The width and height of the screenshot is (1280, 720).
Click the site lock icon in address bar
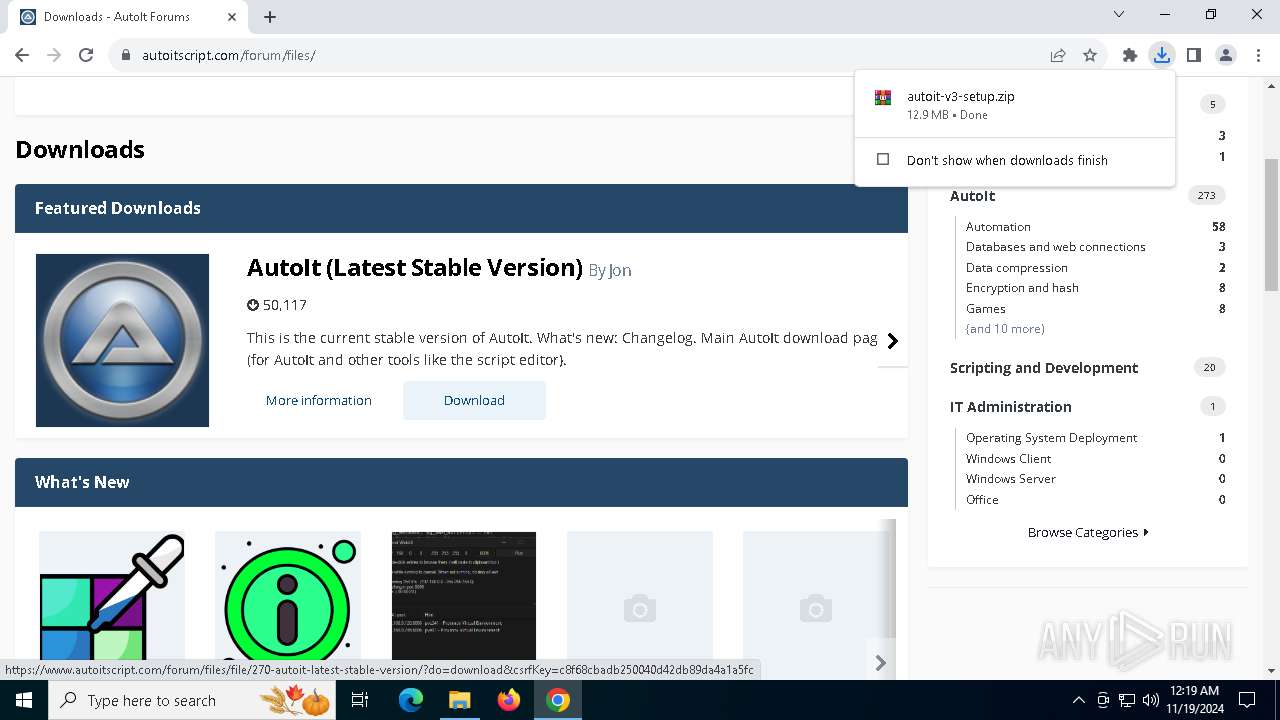(126, 55)
